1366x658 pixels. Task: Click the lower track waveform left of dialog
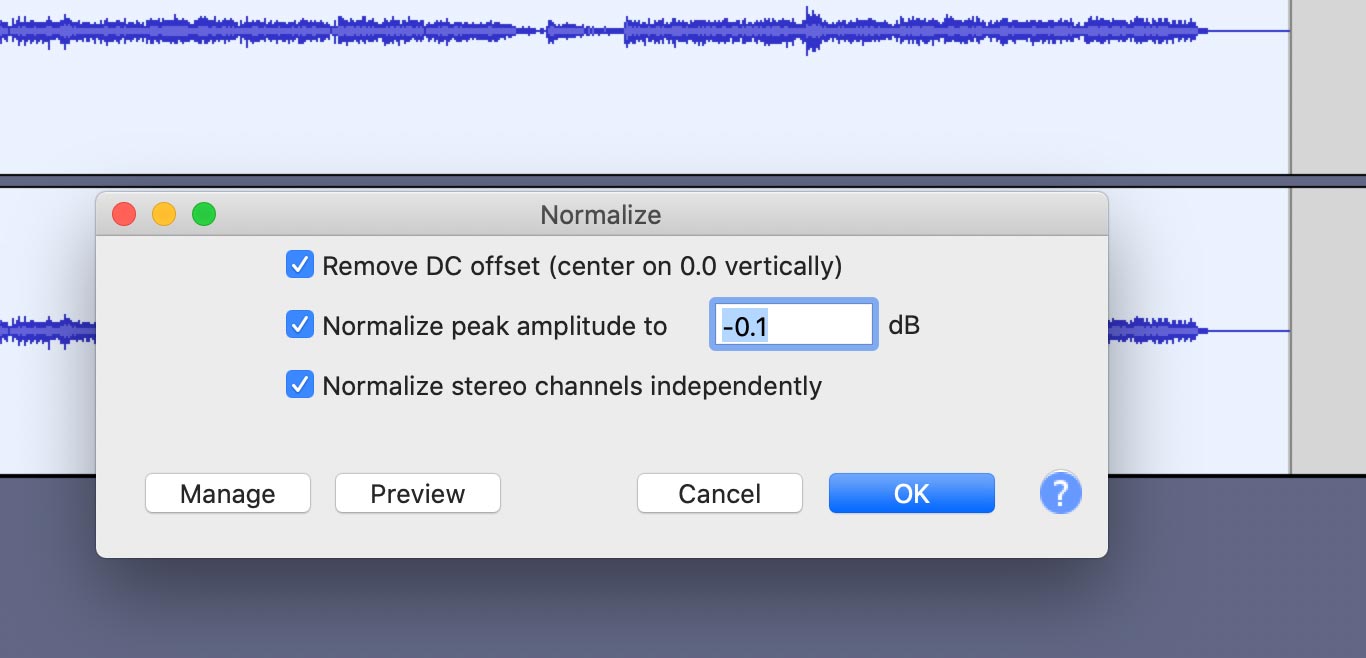[x=48, y=330]
